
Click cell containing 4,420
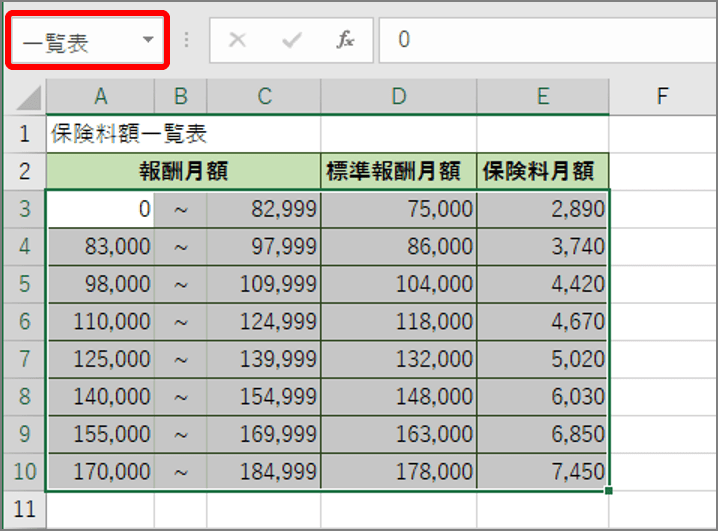point(543,284)
